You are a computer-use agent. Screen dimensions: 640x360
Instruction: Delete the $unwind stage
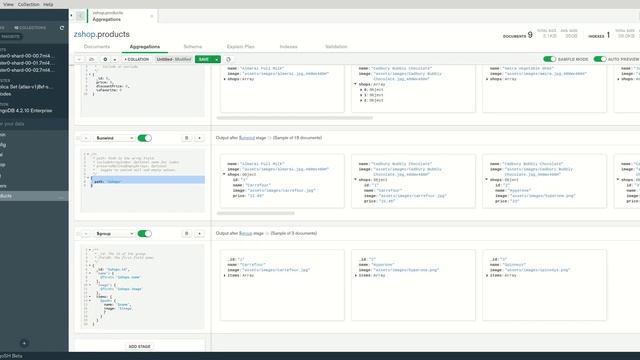(x=187, y=138)
